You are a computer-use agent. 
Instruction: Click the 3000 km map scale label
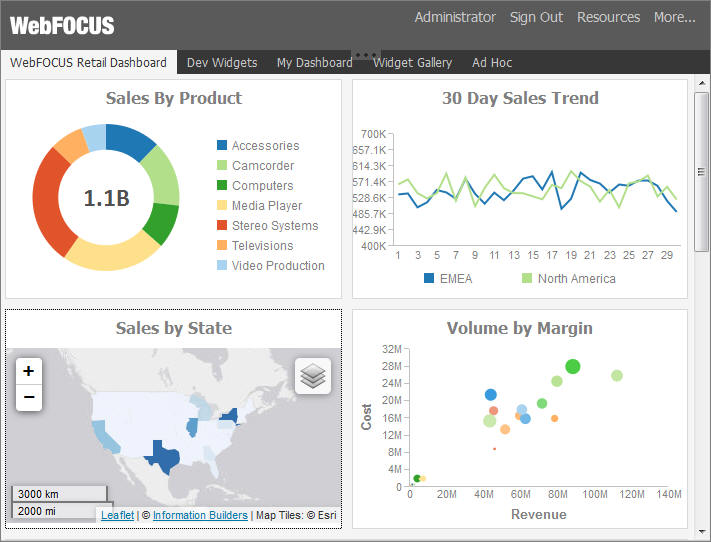click(38, 494)
